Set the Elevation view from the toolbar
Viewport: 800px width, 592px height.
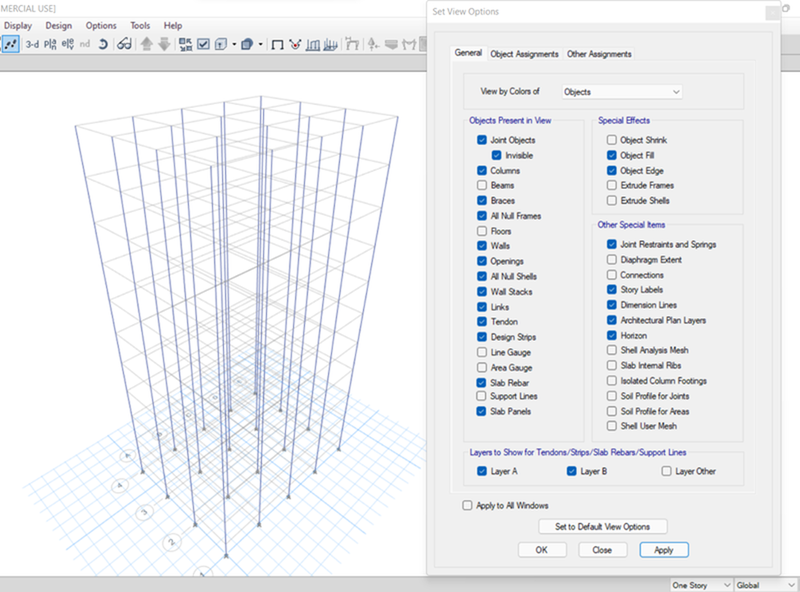tap(67, 44)
